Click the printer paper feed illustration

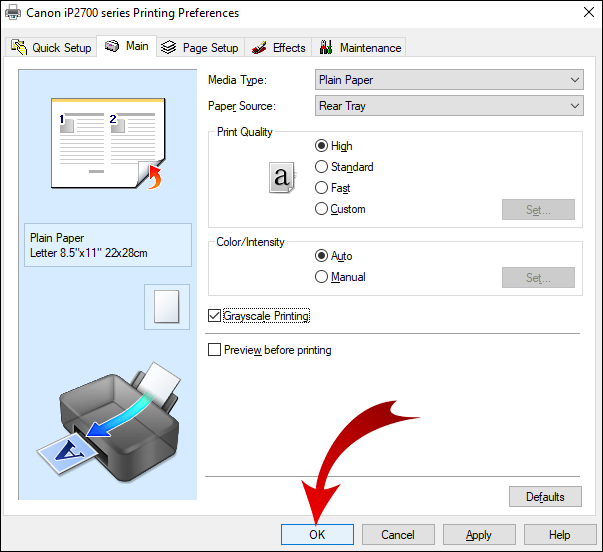tap(108, 422)
